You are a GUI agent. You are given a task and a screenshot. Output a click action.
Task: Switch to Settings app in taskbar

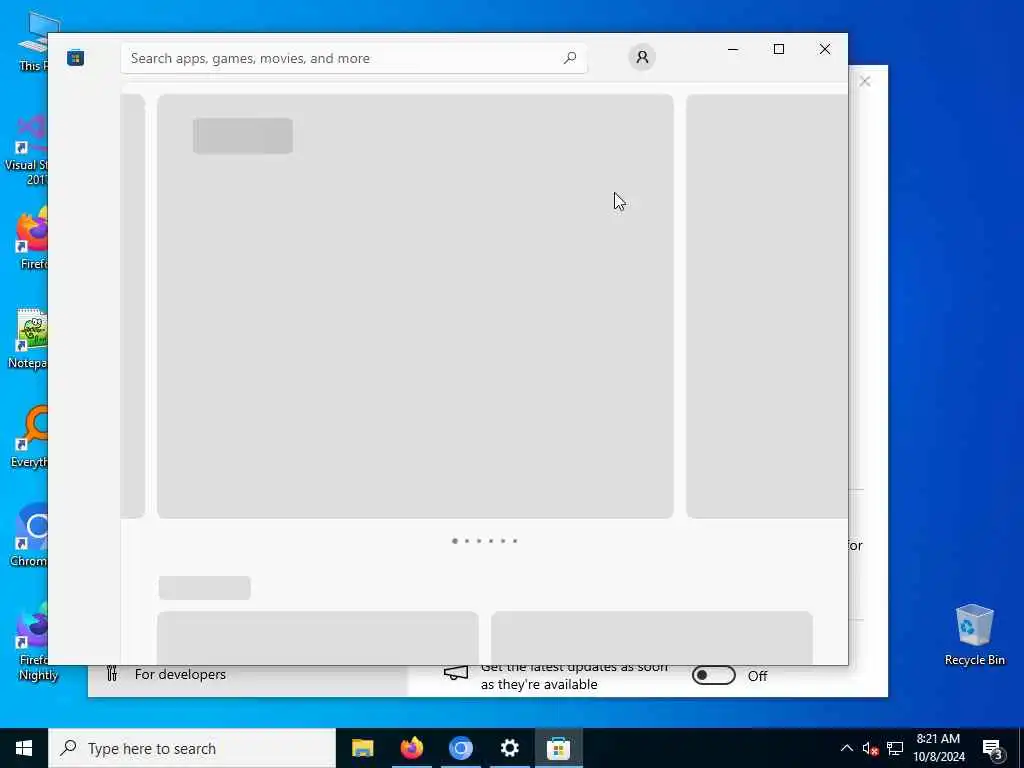509,748
